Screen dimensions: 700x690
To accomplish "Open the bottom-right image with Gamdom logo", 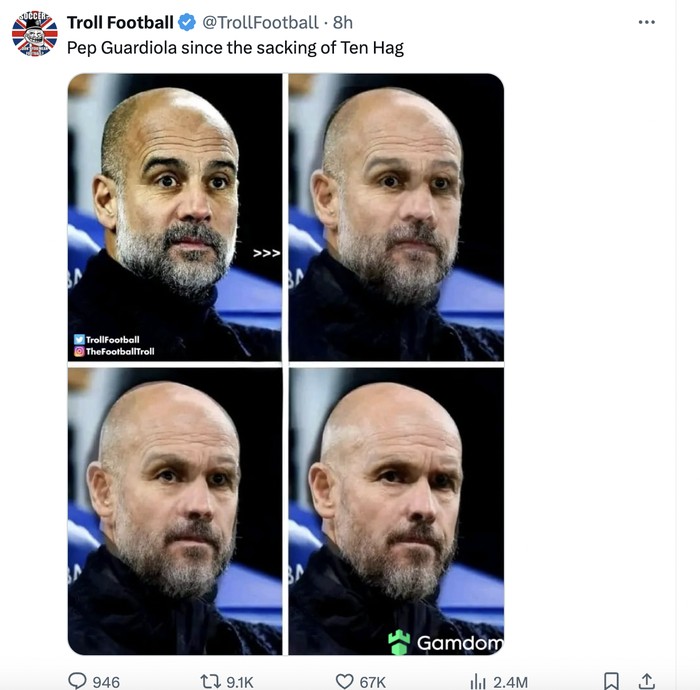I will (395, 511).
